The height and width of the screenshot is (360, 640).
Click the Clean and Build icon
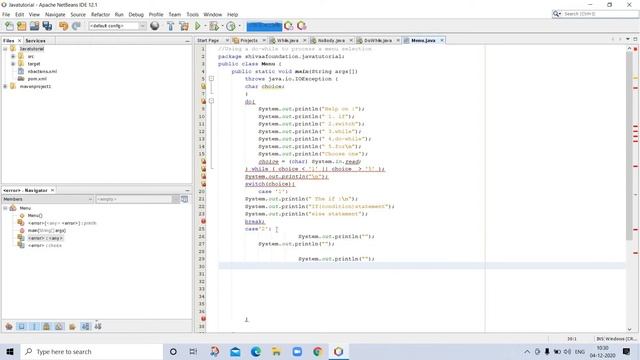(x=184, y=26)
